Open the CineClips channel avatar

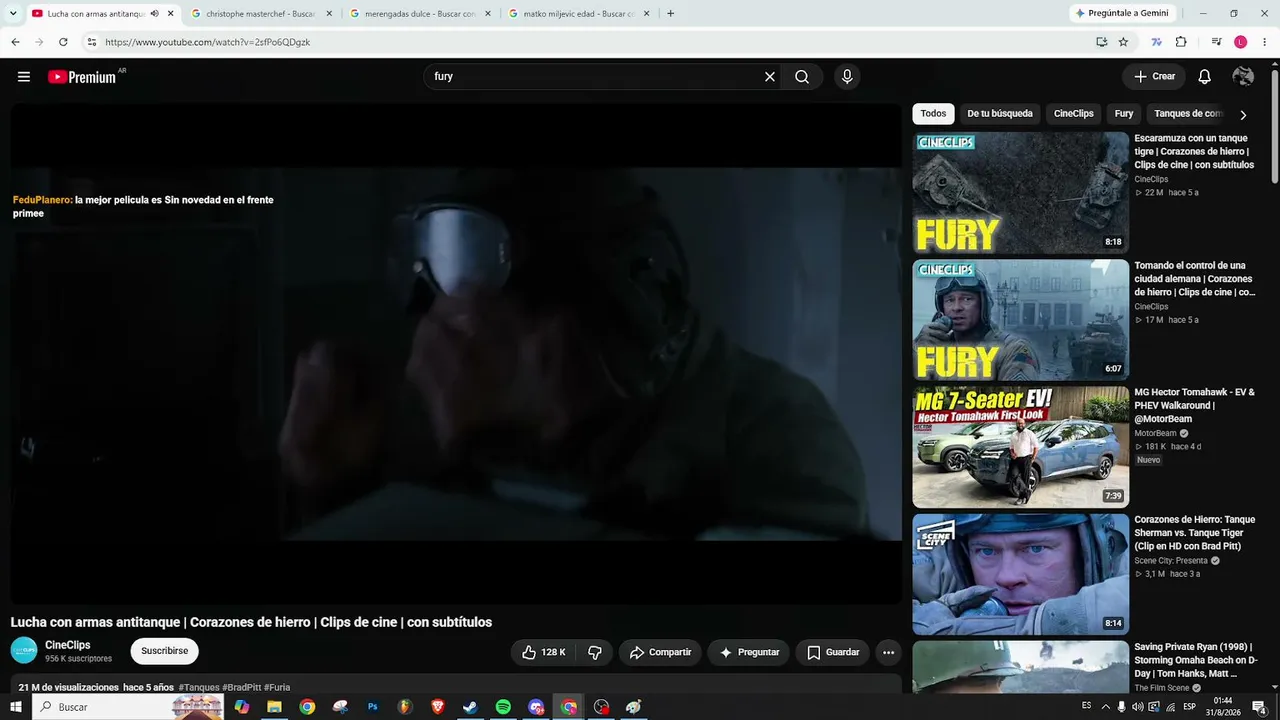click(24, 650)
